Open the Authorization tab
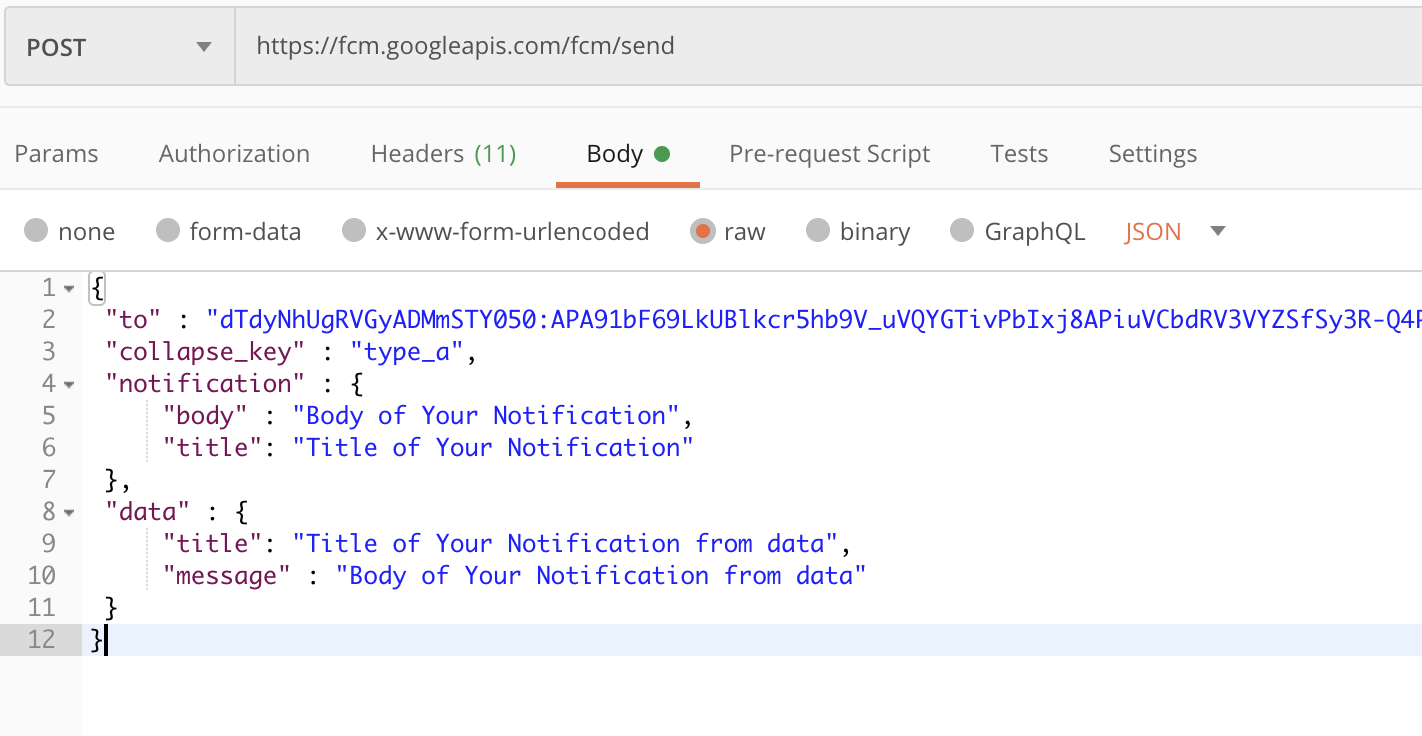This screenshot has height=736, width=1422. 234,154
